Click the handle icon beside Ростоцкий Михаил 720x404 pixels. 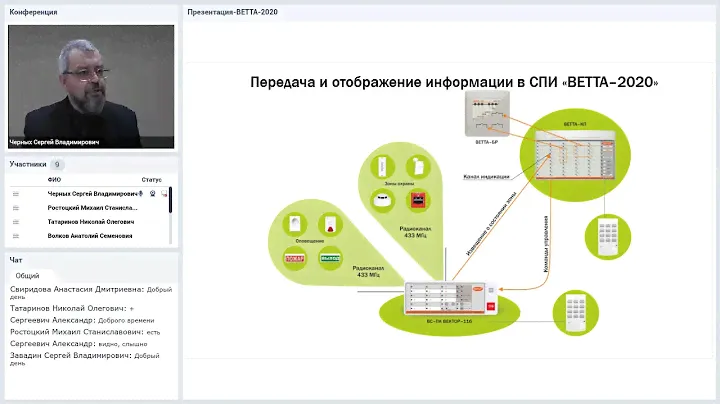[x=15, y=207]
